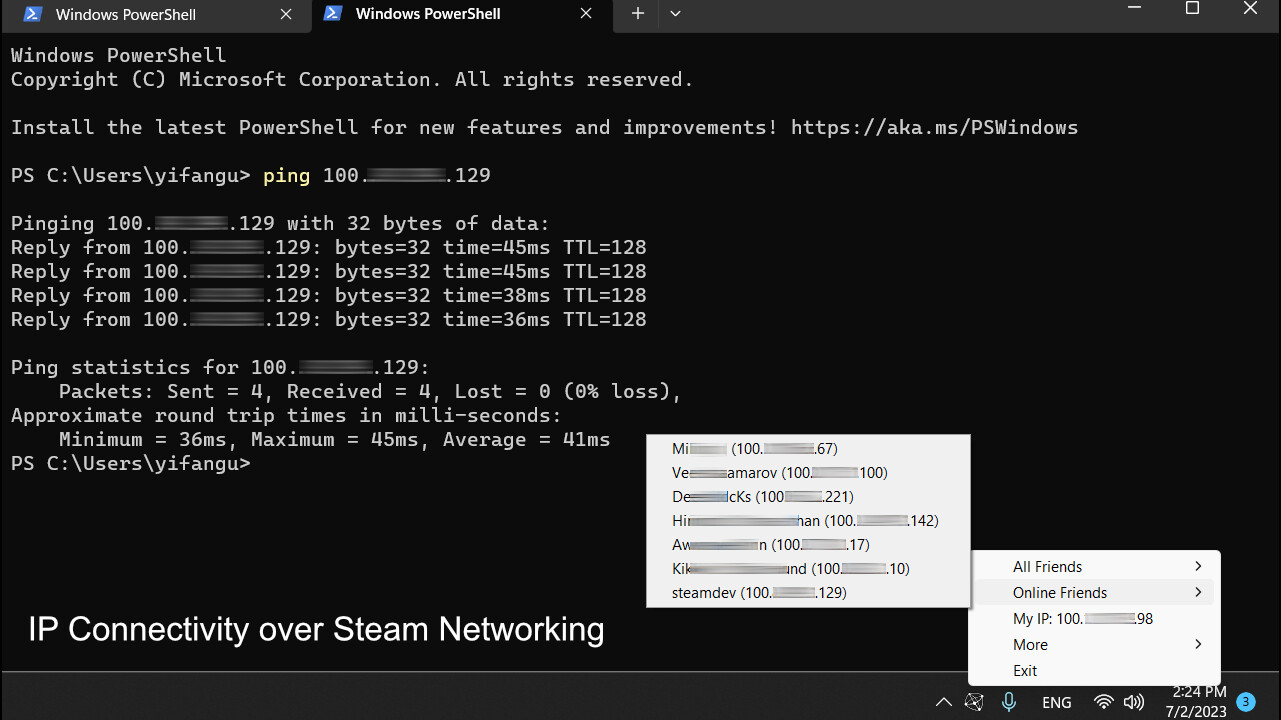Open the terminal tab dropdown chevron
Viewport: 1281px width, 720px height.
click(x=675, y=14)
